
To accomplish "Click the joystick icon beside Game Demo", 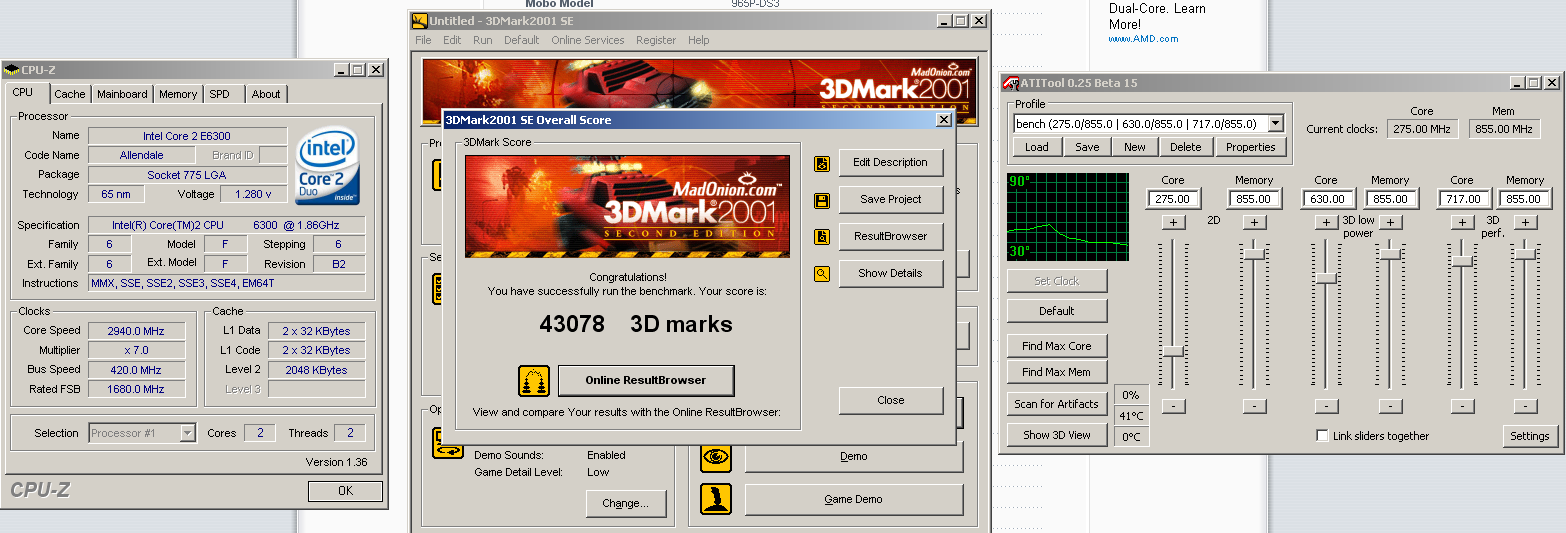I will [716, 499].
